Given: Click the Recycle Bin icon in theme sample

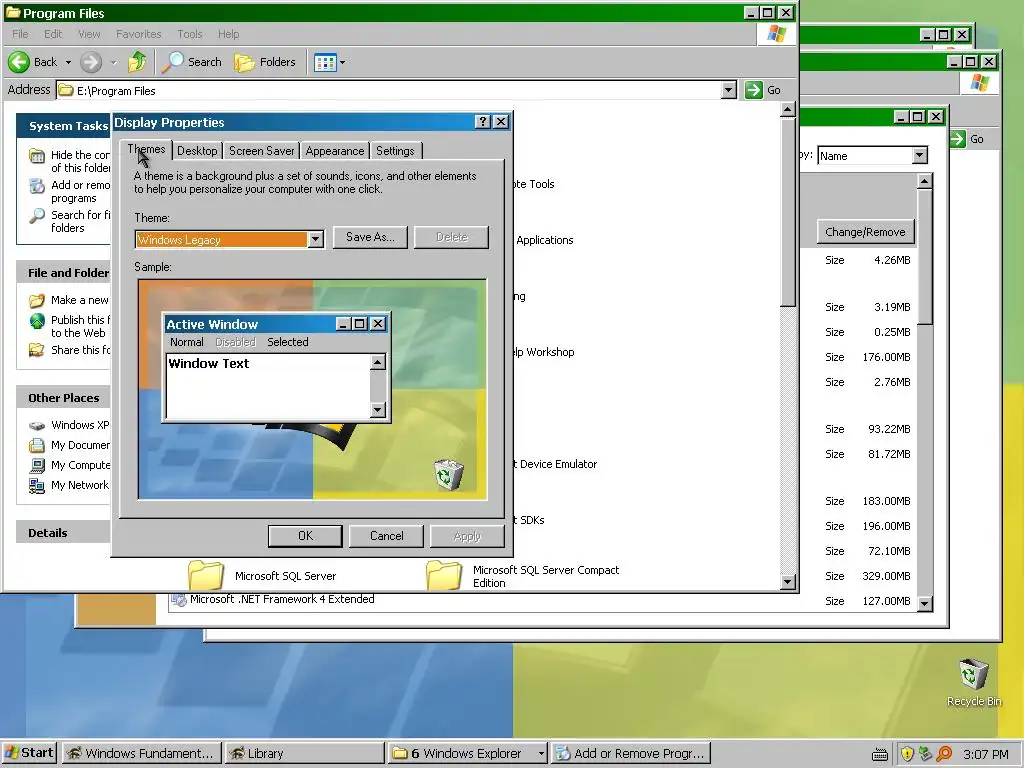Looking at the screenshot, I should 449,474.
